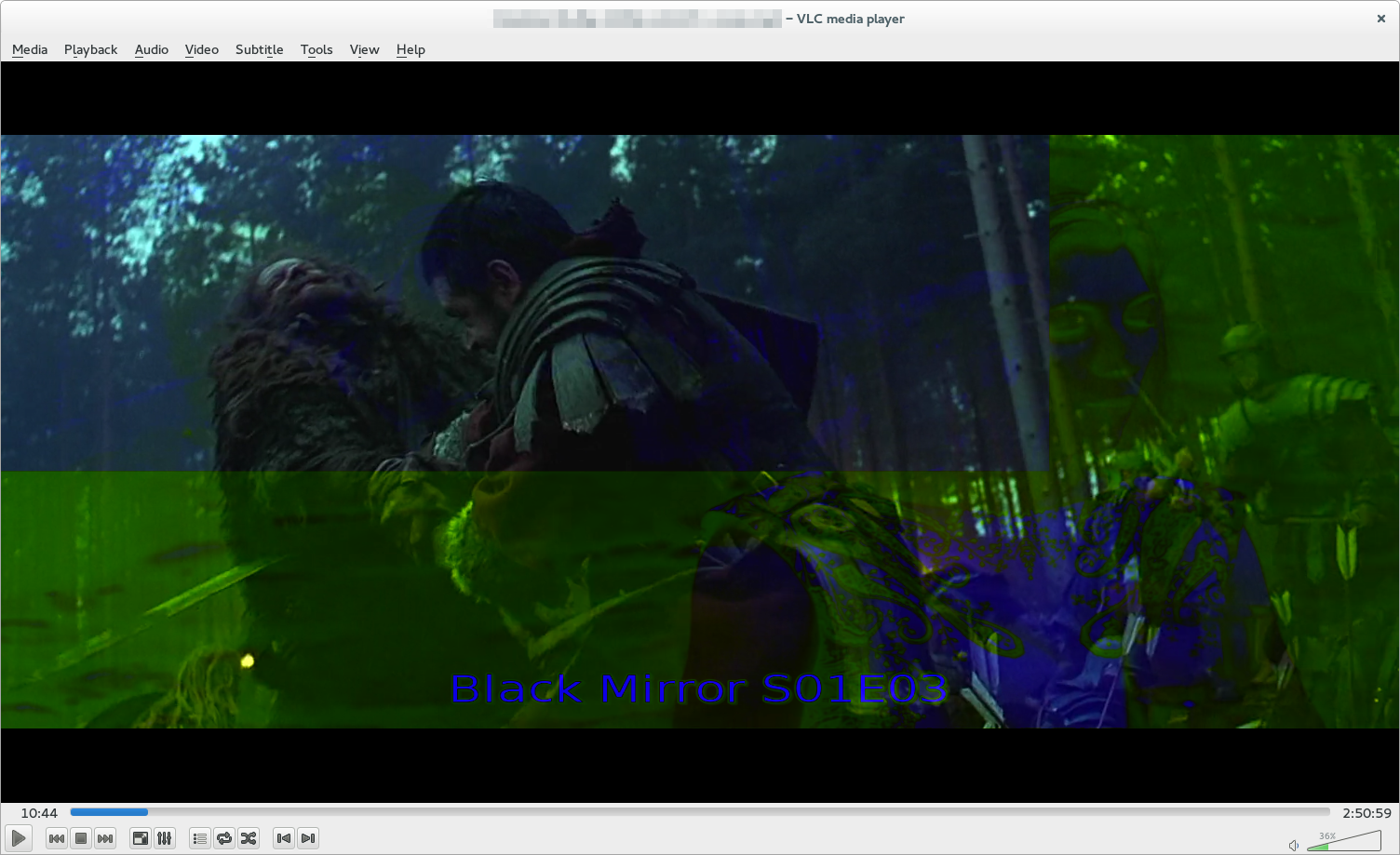The width and height of the screenshot is (1400, 855).
Task: Stop playback with the square button
Action: pyautogui.click(x=81, y=838)
